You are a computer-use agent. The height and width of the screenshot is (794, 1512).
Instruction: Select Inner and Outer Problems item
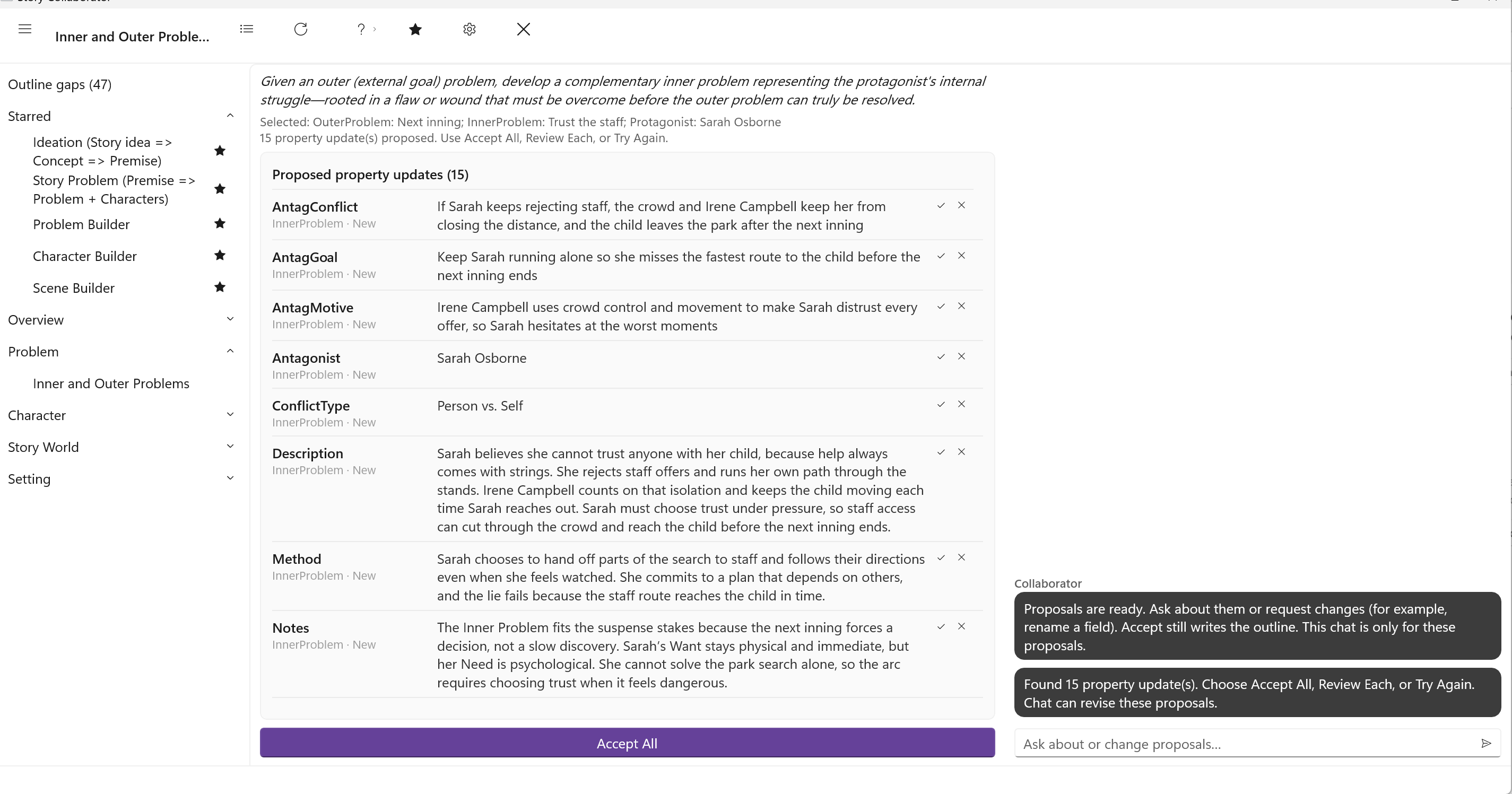pyautogui.click(x=111, y=383)
